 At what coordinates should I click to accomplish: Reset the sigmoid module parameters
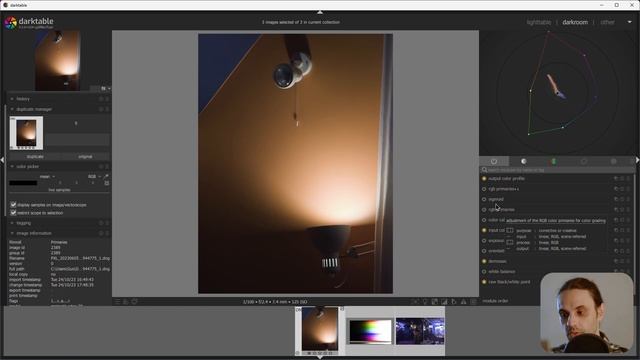pos(622,199)
